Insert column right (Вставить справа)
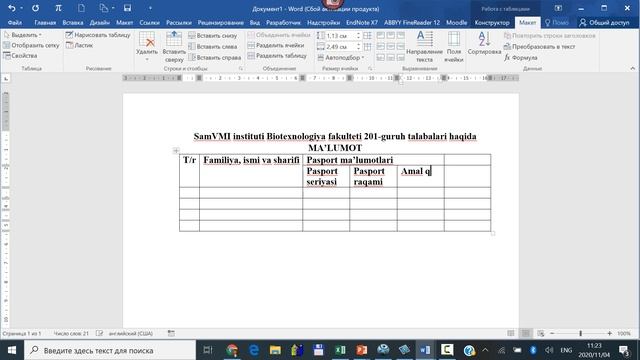 coord(215,58)
